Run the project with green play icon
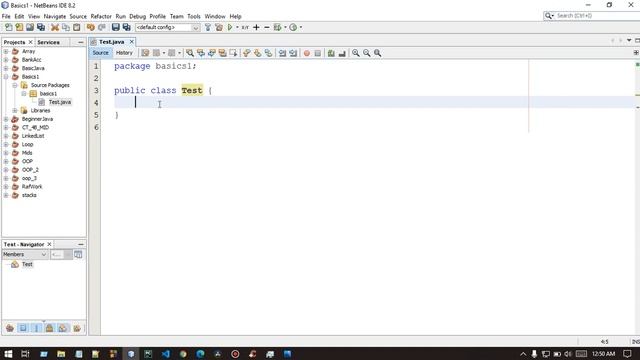The height and width of the screenshot is (360, 640). tap(230, 27)
